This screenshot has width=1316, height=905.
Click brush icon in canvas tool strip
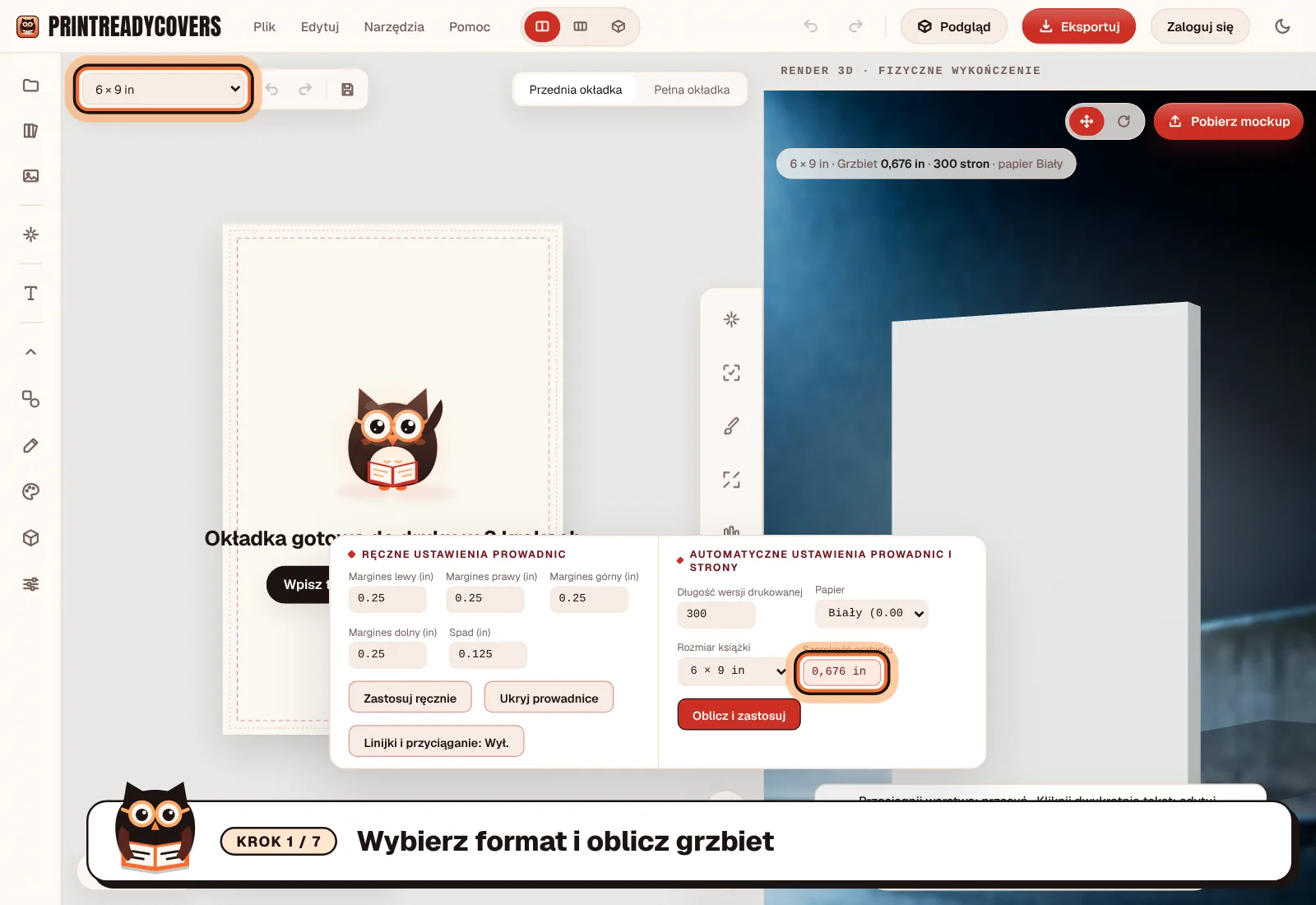(x=731, y=426)
